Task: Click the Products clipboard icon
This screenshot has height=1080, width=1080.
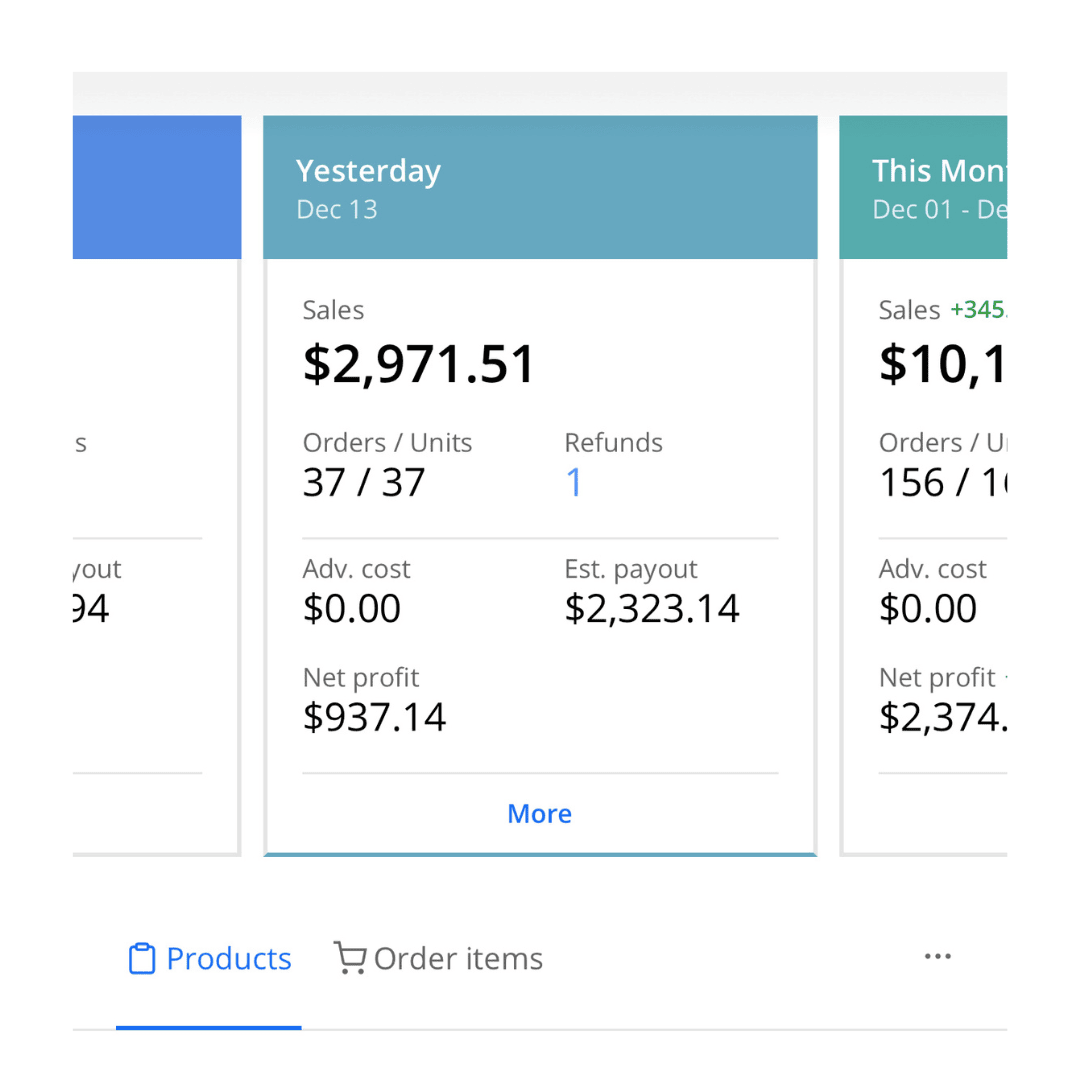Action: 143,959
